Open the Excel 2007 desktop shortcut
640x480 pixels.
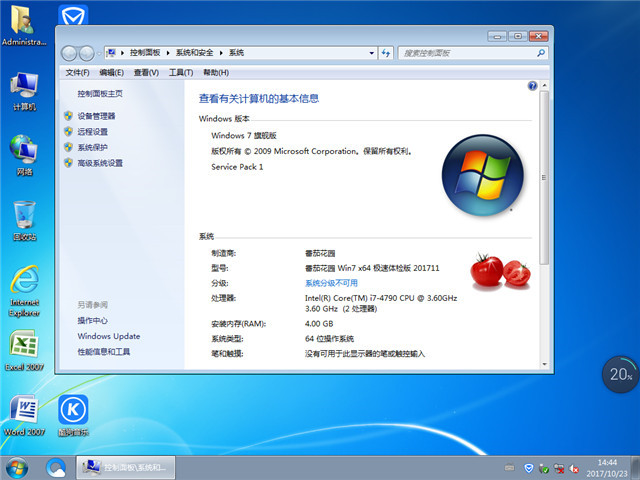point(24,350)
